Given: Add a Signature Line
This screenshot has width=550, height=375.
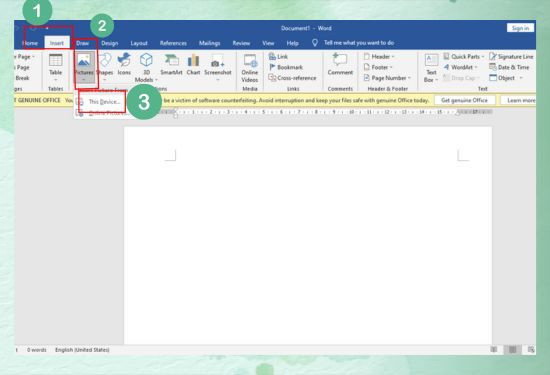Looking at the screenshot, I should pyautogui.click(x=511, y=56).
